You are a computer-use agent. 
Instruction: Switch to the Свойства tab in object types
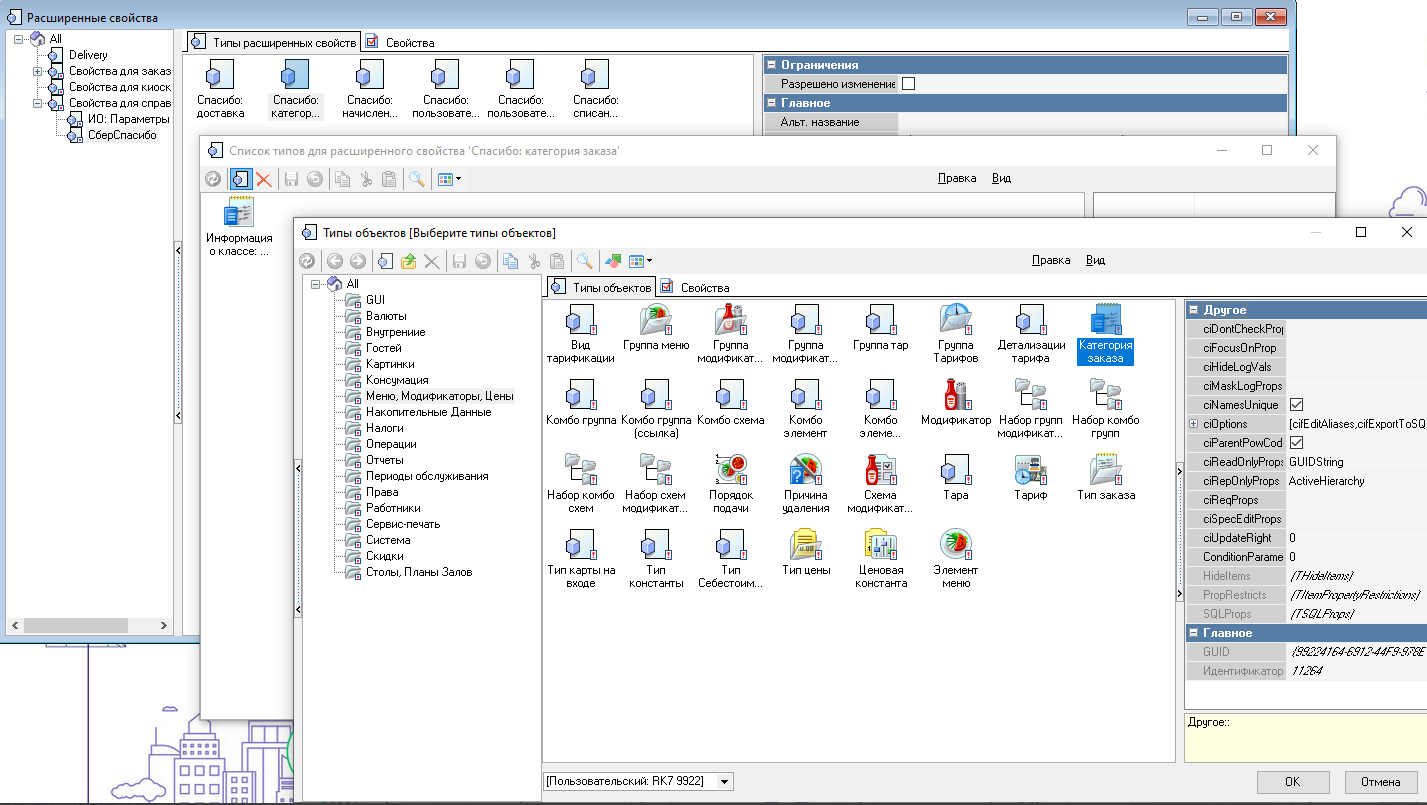tap(705, 287)
